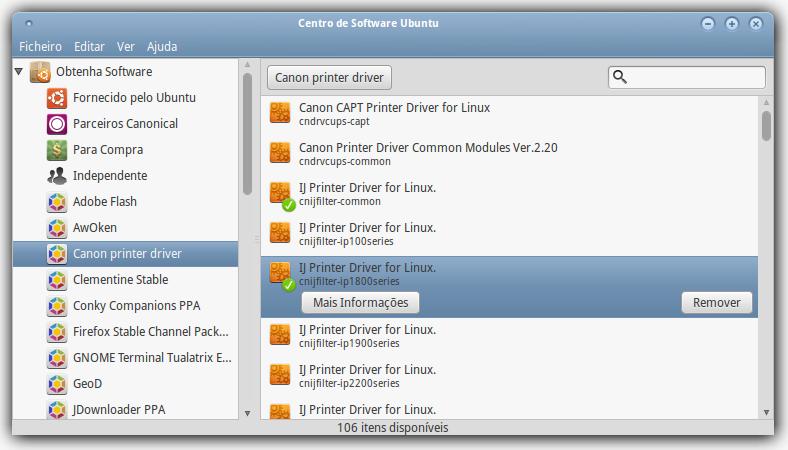Image resolution: width=788 pixels, height=450 pixels.
Task: Click the Independente people icon
Action: point(57,176)
